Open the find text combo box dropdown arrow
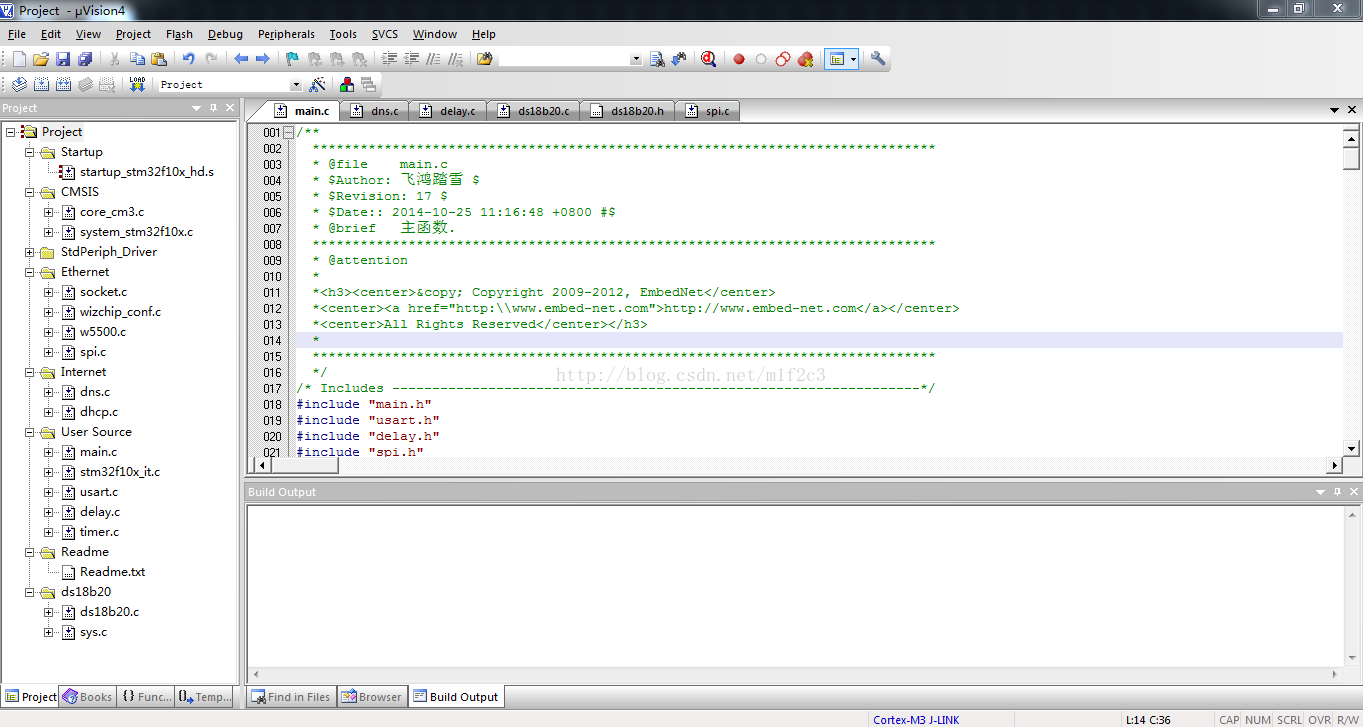This screenshot has width=1363, height=728. click(x=636, y=59)
